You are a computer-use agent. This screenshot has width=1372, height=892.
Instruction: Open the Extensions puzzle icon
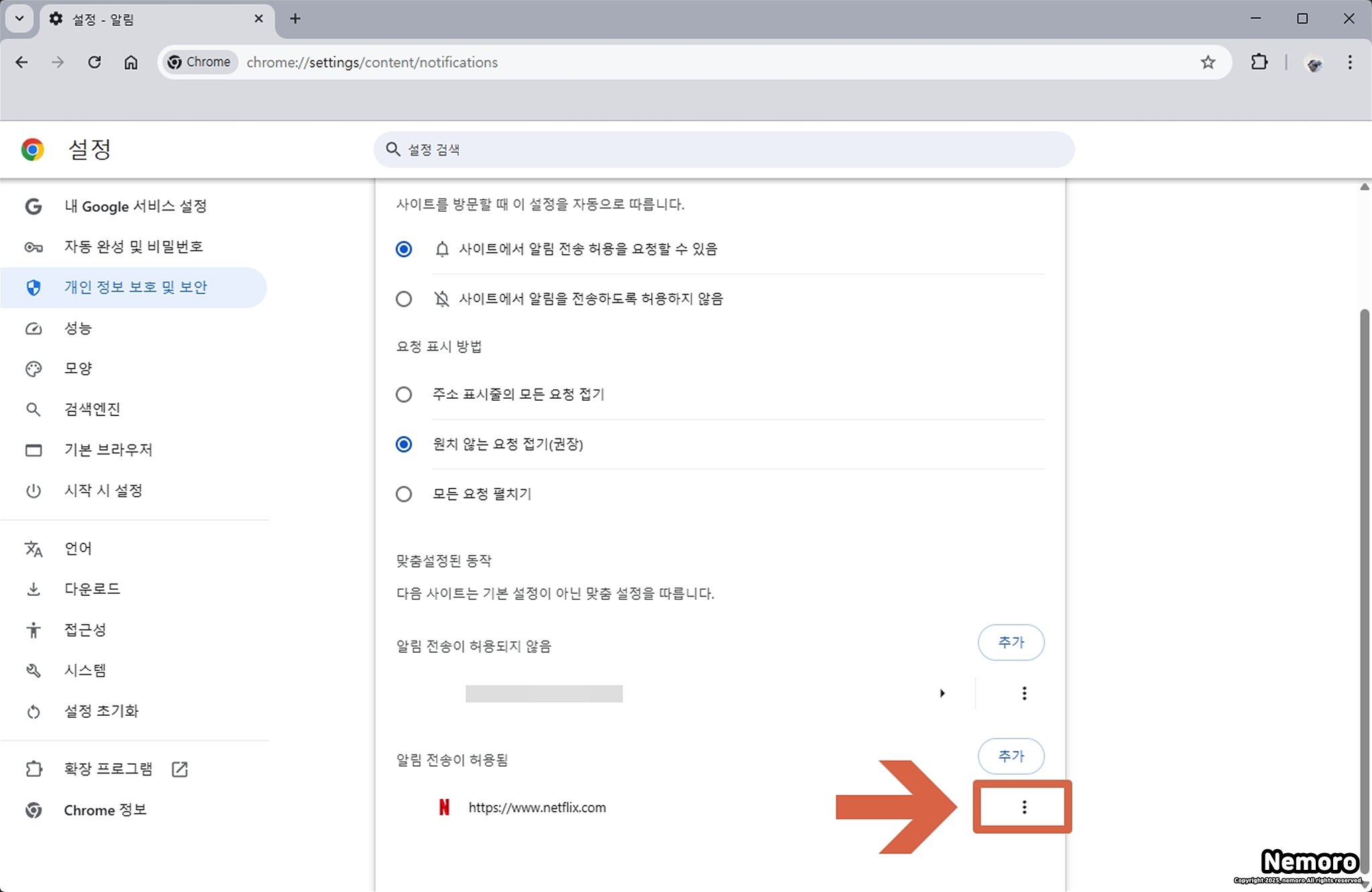1259,62
